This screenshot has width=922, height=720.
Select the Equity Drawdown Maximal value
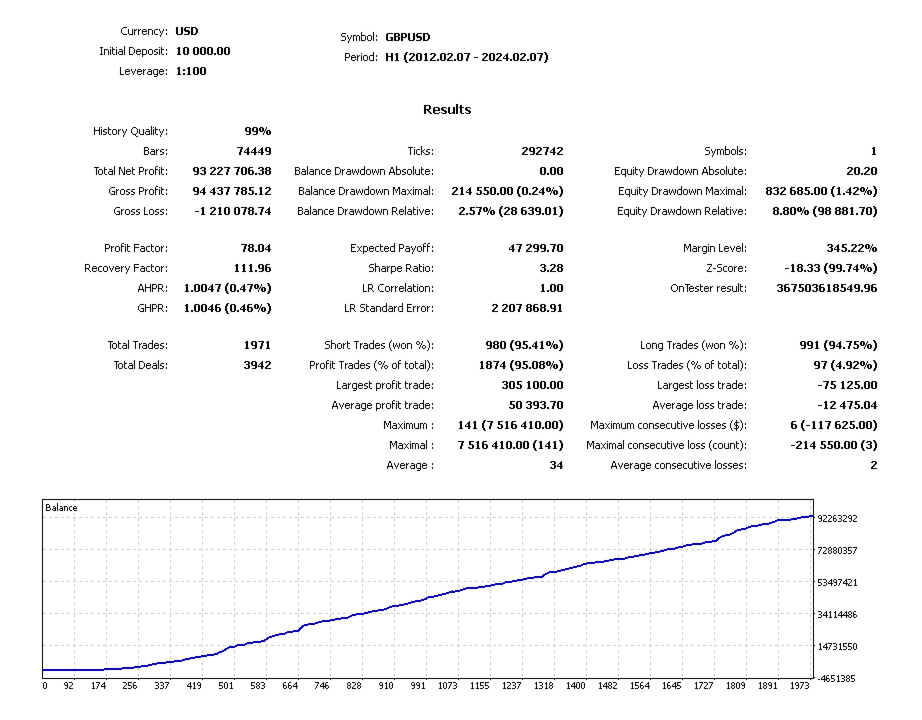(821, 191)
